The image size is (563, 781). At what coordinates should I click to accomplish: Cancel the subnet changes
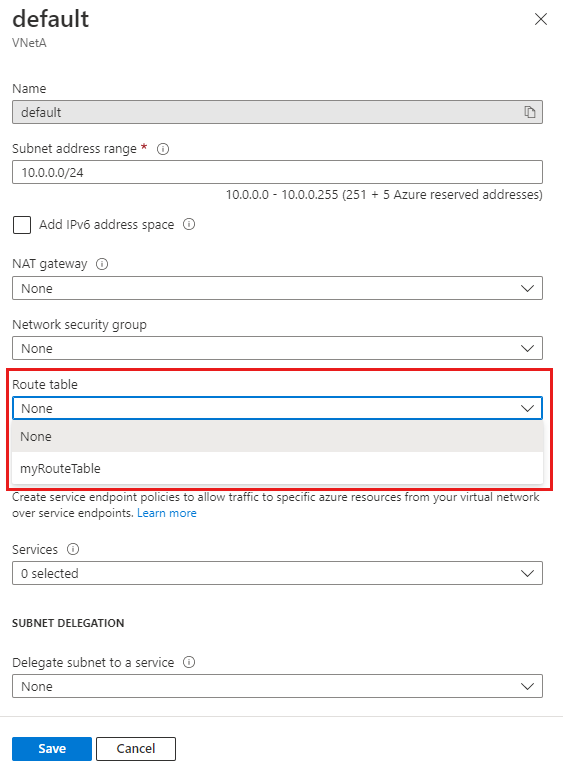click(x=136, y=749)
